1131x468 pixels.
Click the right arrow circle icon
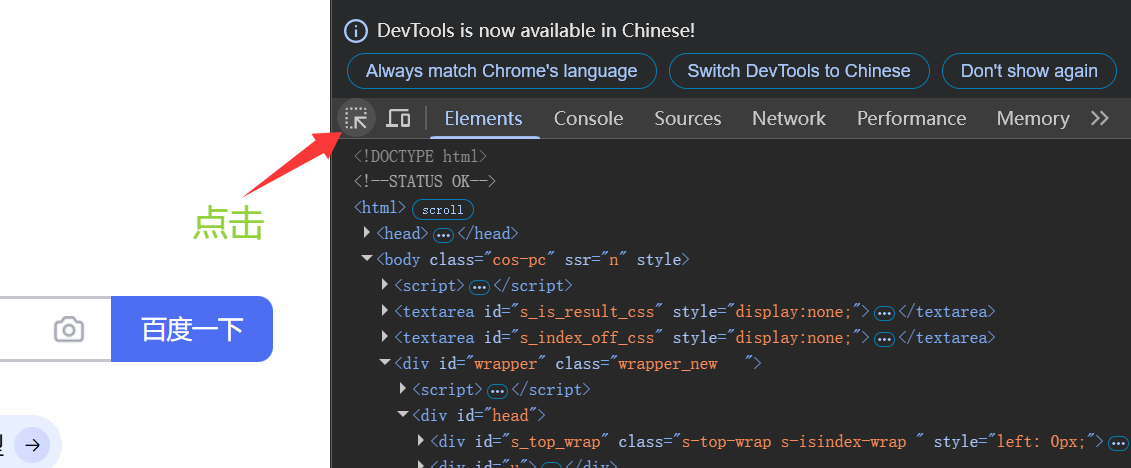point(32,445)
